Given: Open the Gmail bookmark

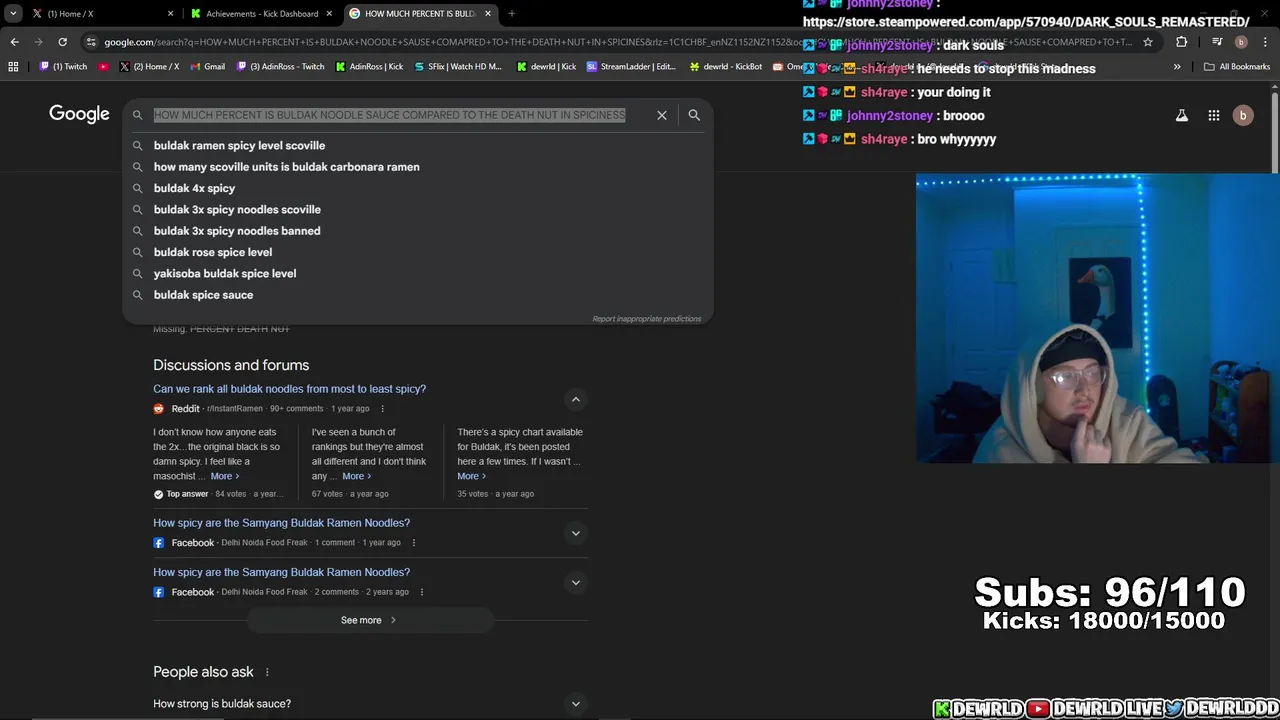Looking at the screenshot, I should click(x=207, y=67).
